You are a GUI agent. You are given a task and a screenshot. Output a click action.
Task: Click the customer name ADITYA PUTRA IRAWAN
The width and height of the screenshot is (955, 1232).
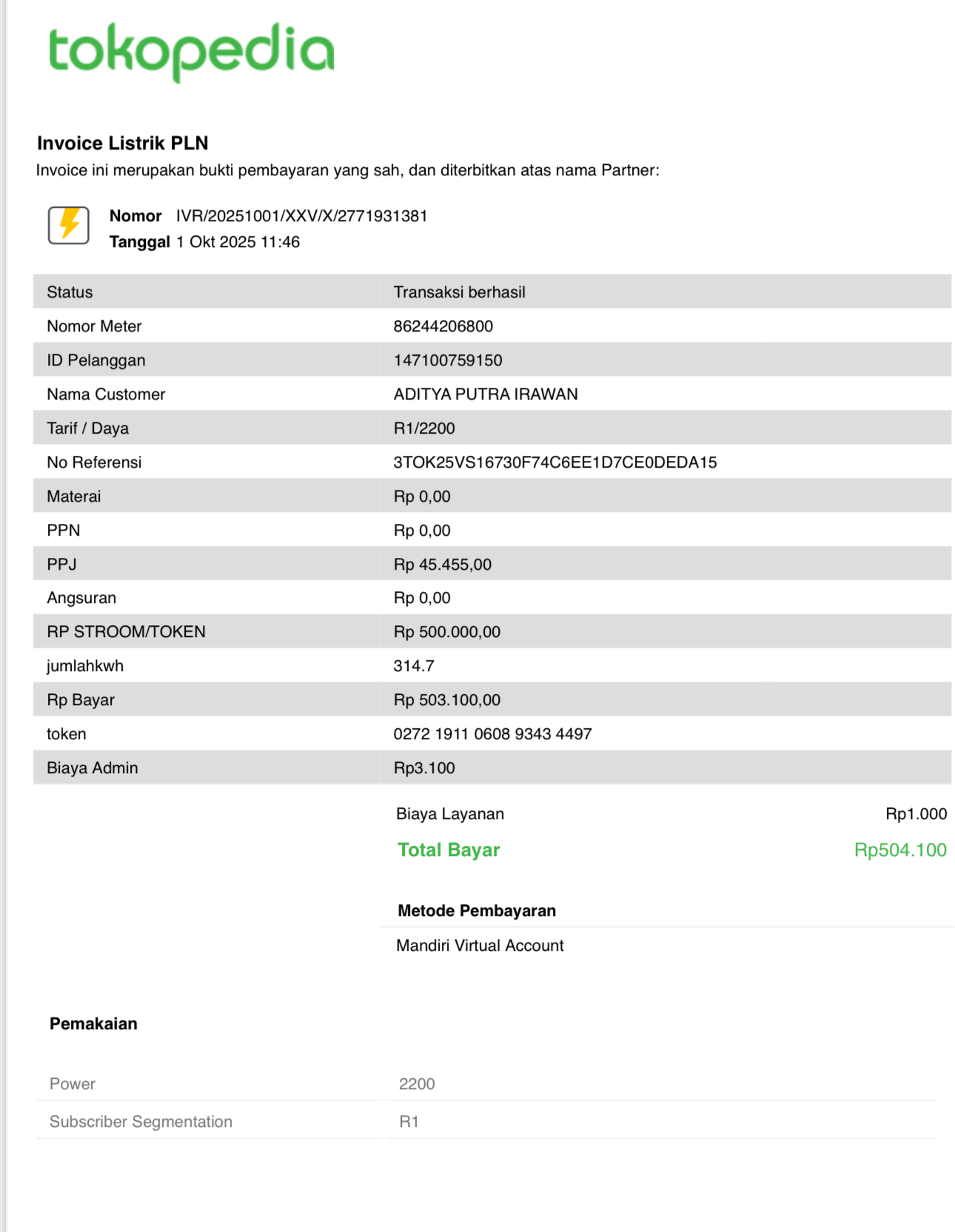point(485,394)
